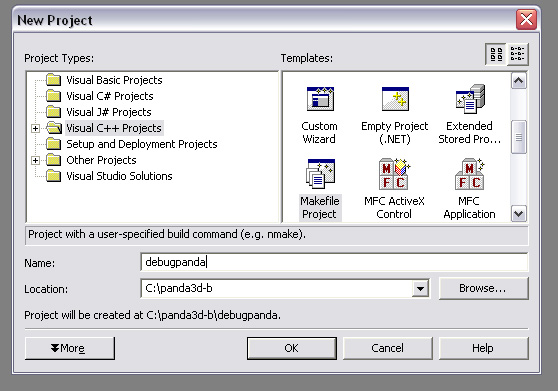This screenshot has height=391, width=558.
Task: Click the "MFC Application" template label
Action: [x=469, y=207]
